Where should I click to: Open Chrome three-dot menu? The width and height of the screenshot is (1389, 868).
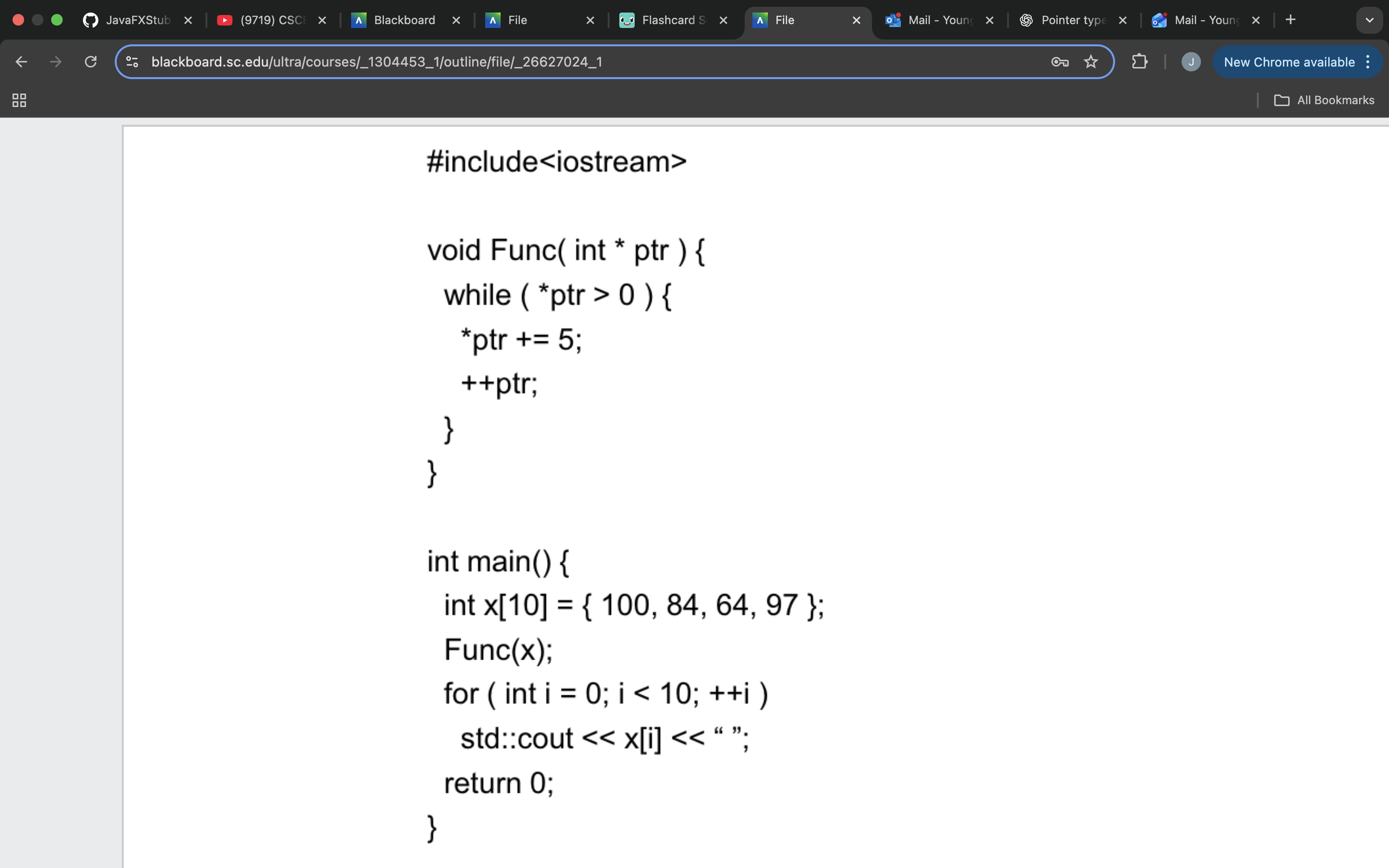coord(1368,62)
